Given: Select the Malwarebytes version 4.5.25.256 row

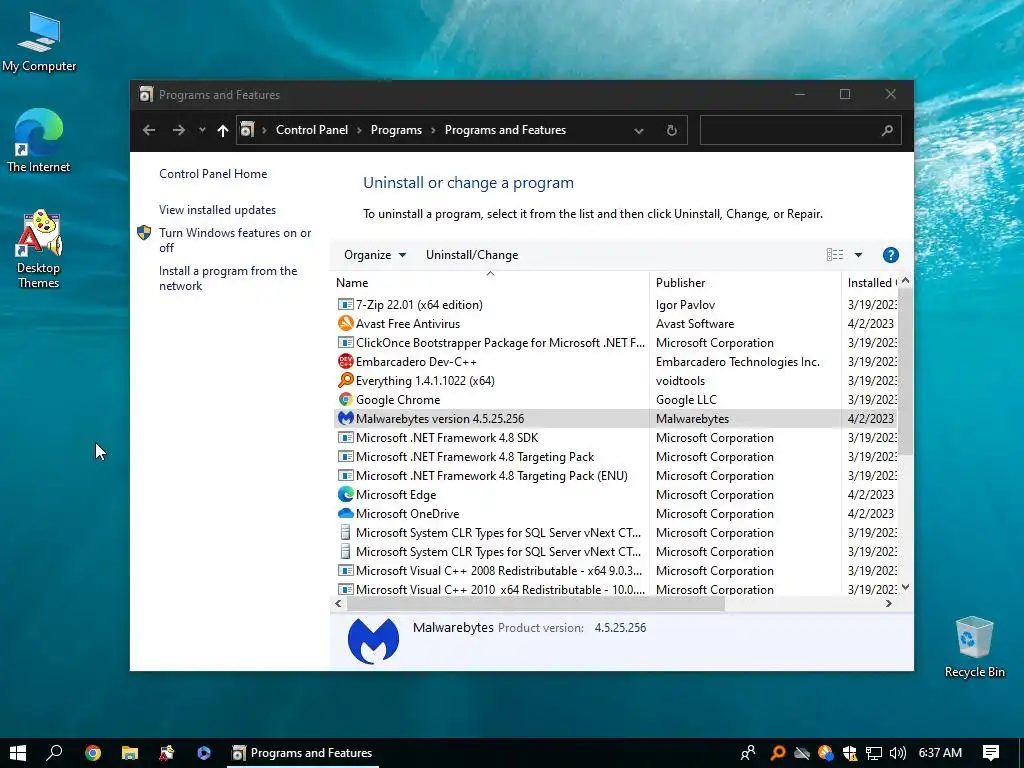Looking at the screenshot, I should [615, 419].
